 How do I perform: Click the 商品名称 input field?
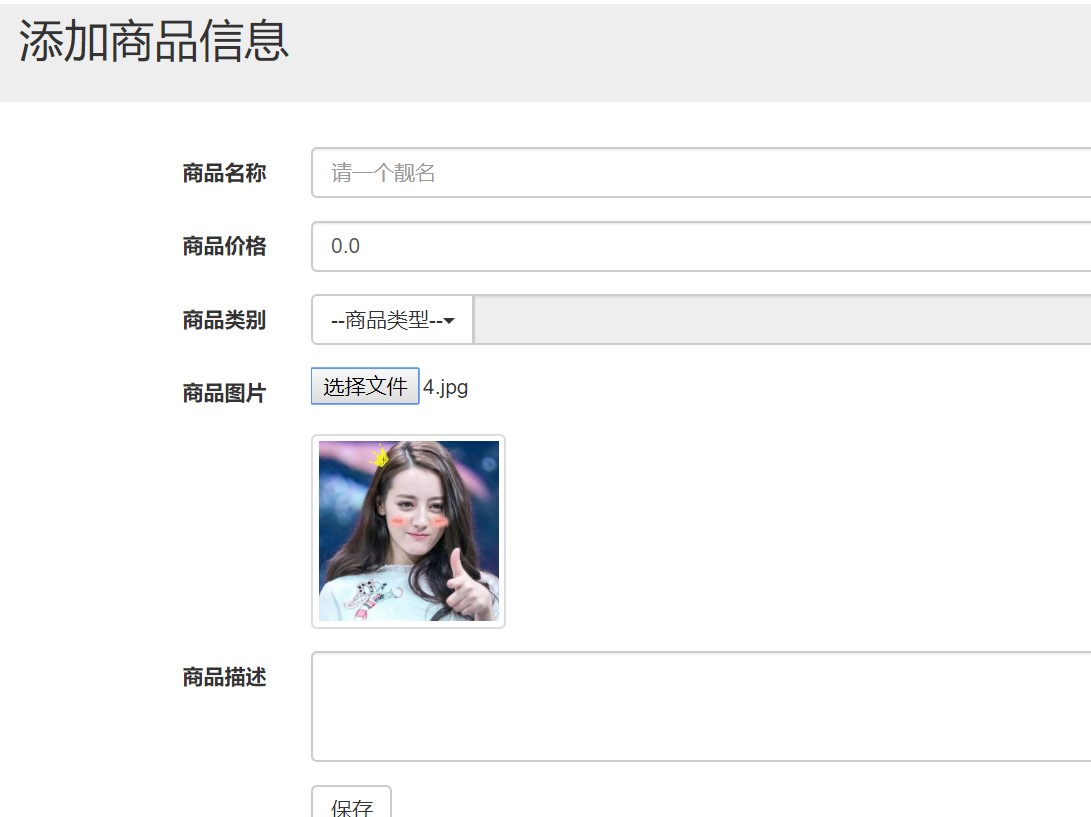[x=701, y=173]
